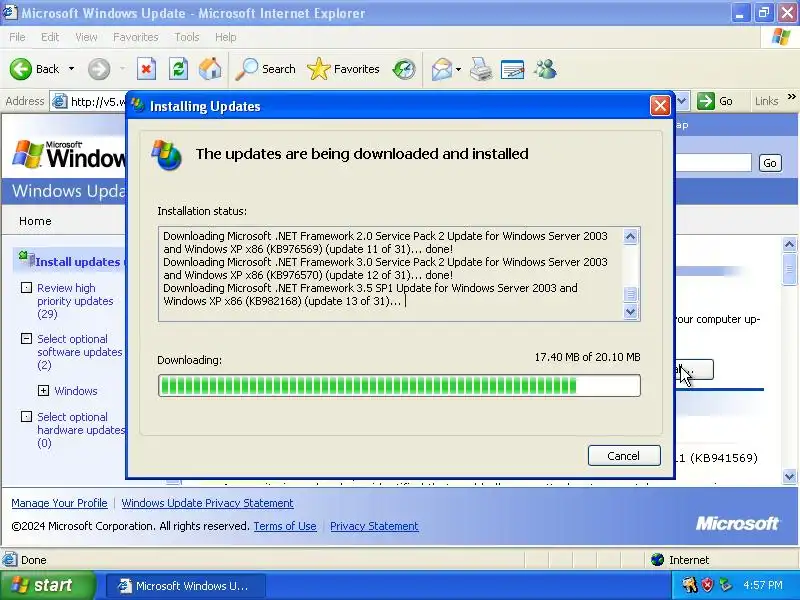Click the red security shield tray icon

[707, 585]
